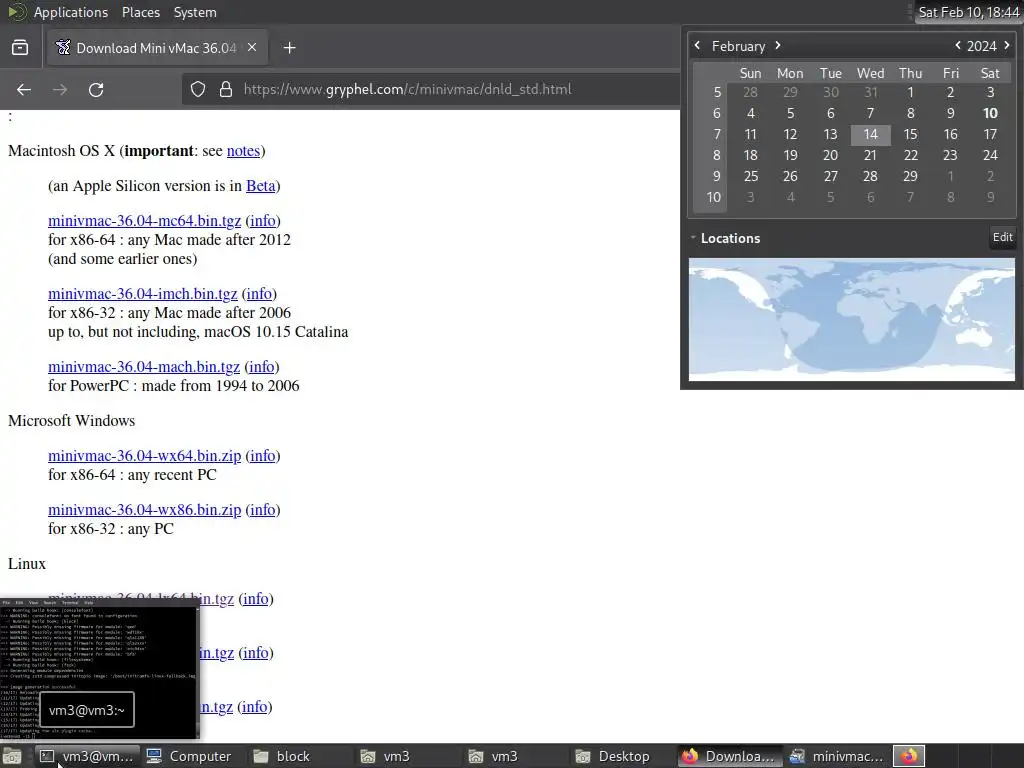The height and width of the screenshot is (768, 1024).
Task: Select February 17 in the calendar
Action: pyautogui.click(x=990, y=134)
